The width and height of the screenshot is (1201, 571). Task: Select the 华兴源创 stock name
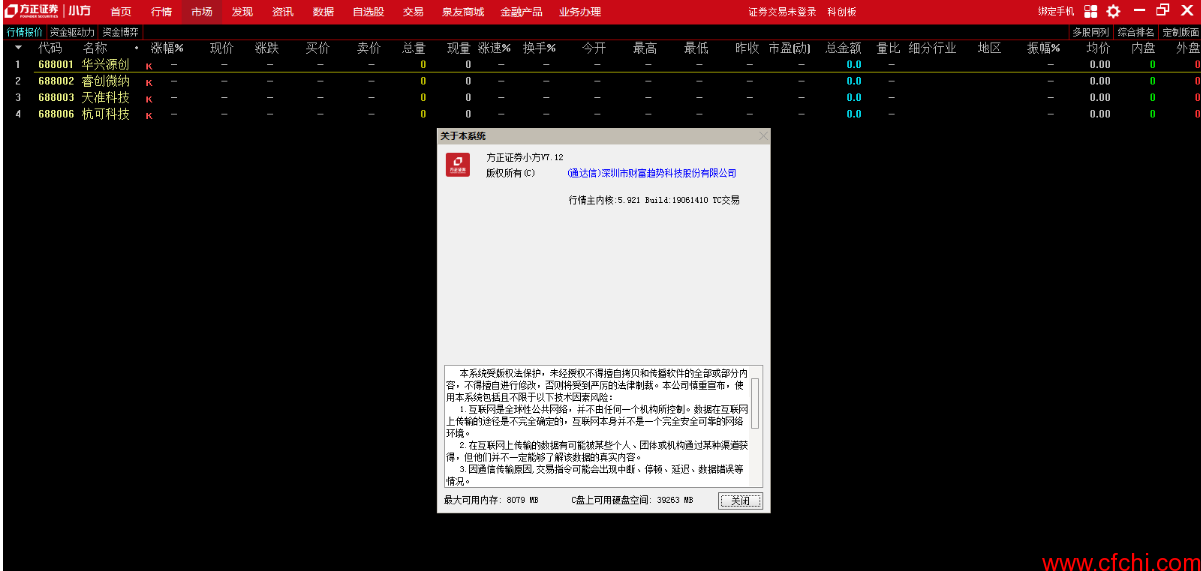(106, 65)
